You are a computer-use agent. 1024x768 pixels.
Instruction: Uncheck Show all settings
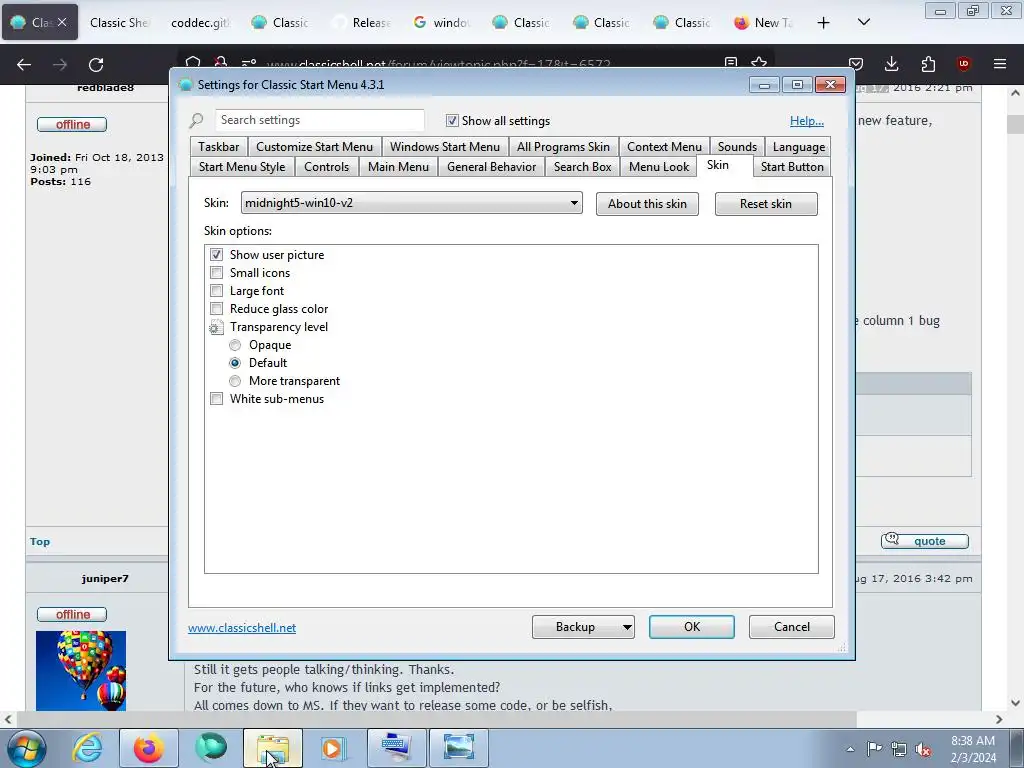452,121
